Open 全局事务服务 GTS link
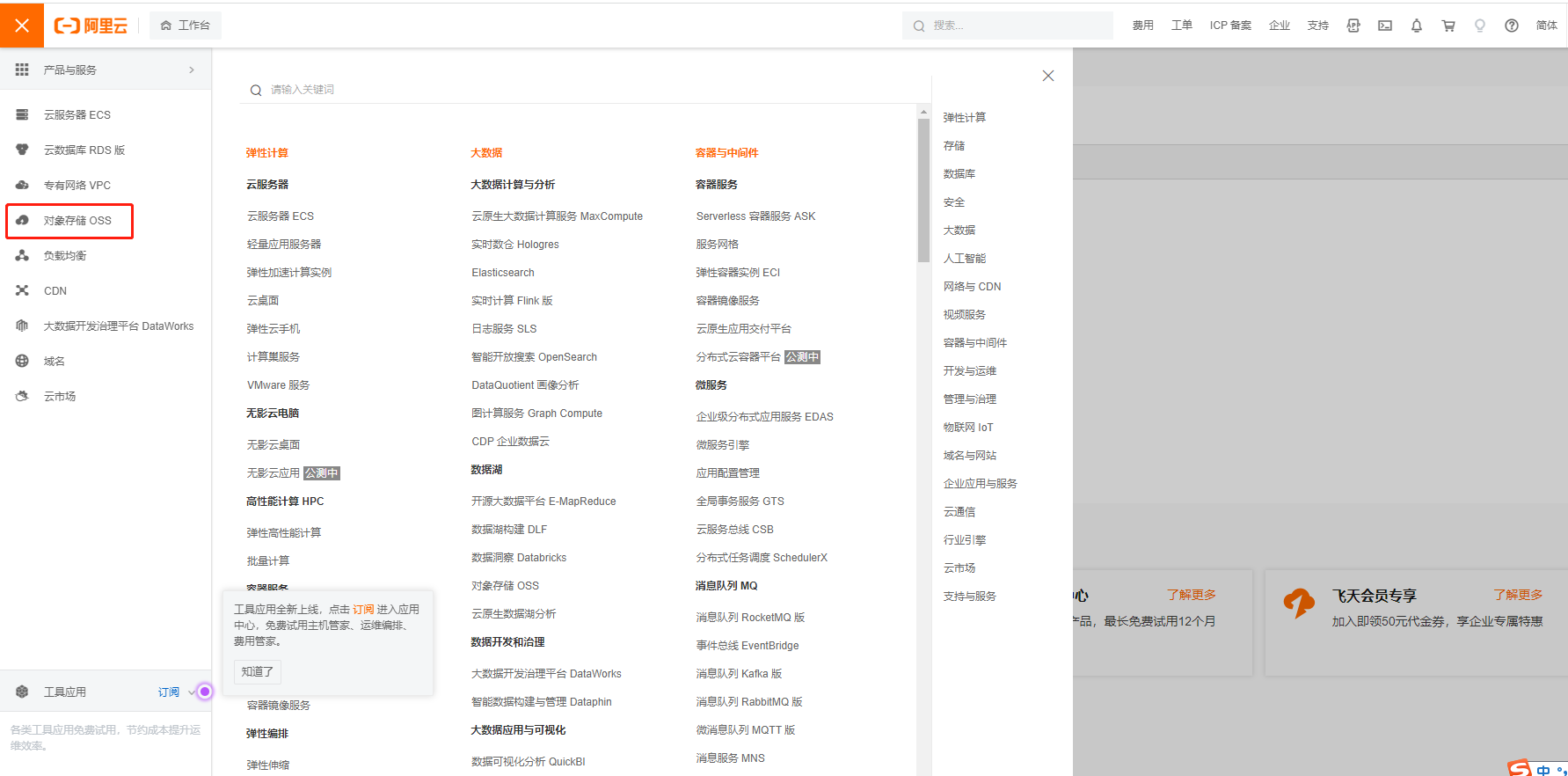Screen dimensions: 1568x776 [740, 501]
